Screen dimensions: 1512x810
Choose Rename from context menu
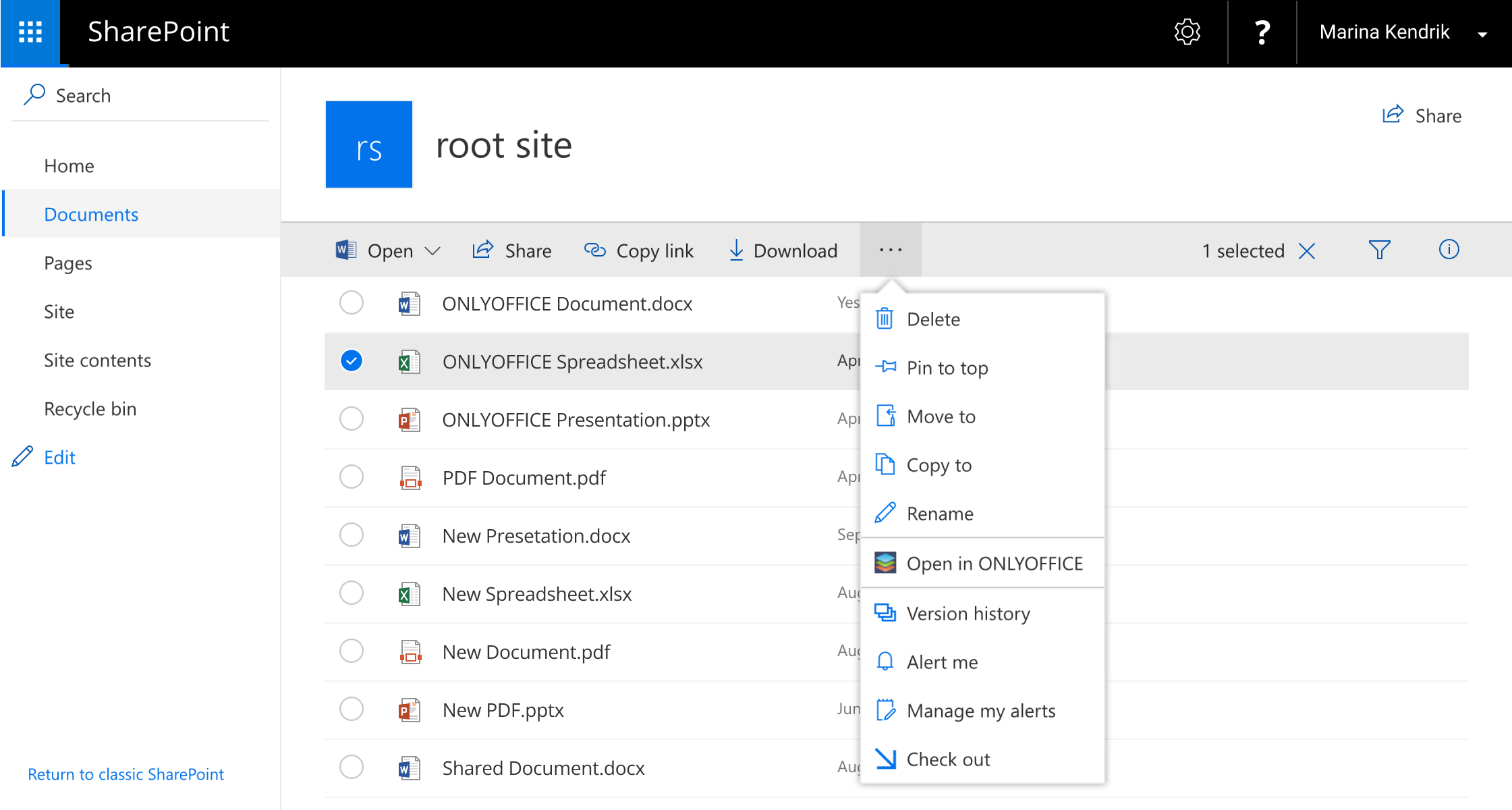tap(982, 514)
